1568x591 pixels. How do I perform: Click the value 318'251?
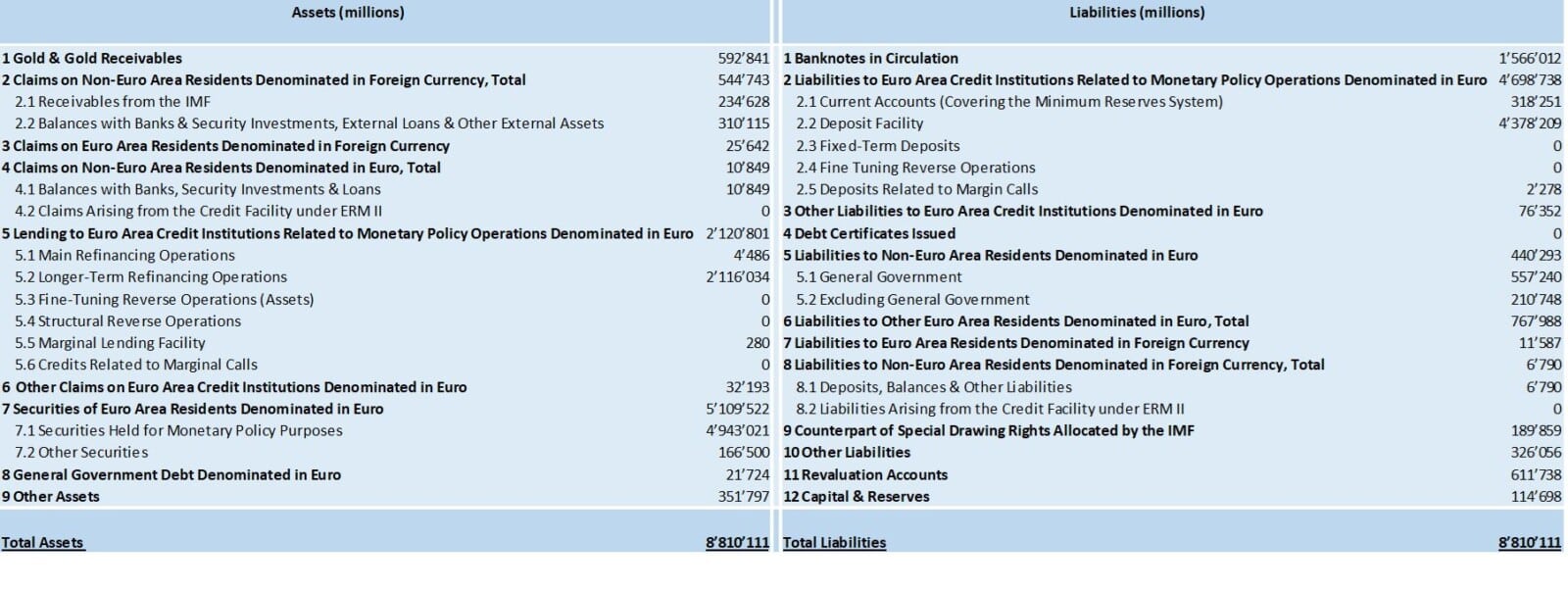(1537, 102)
